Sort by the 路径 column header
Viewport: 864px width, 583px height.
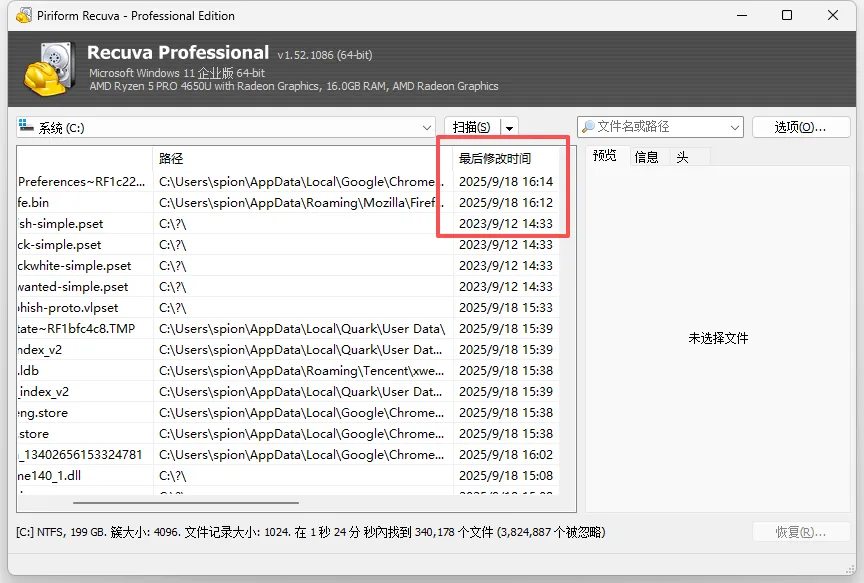tap(303, 159)
